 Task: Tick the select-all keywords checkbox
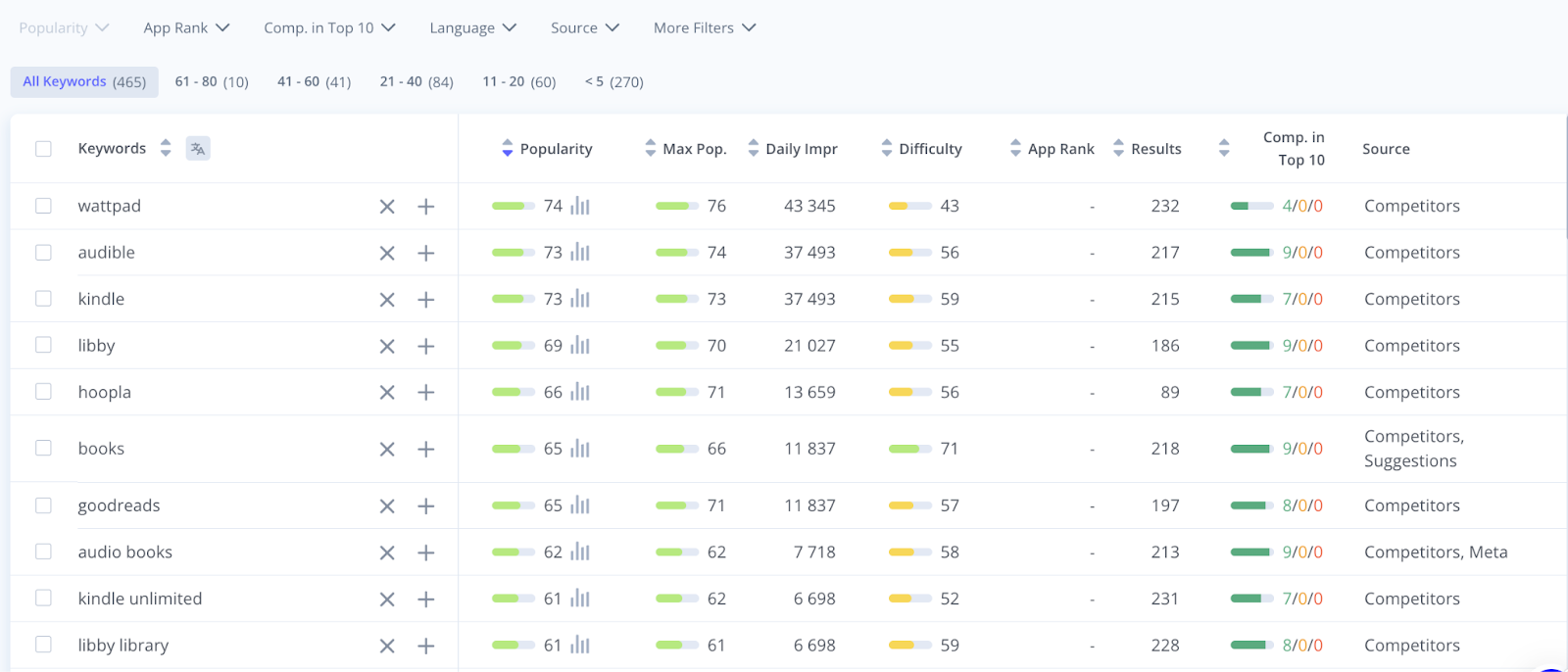[43, 149]
